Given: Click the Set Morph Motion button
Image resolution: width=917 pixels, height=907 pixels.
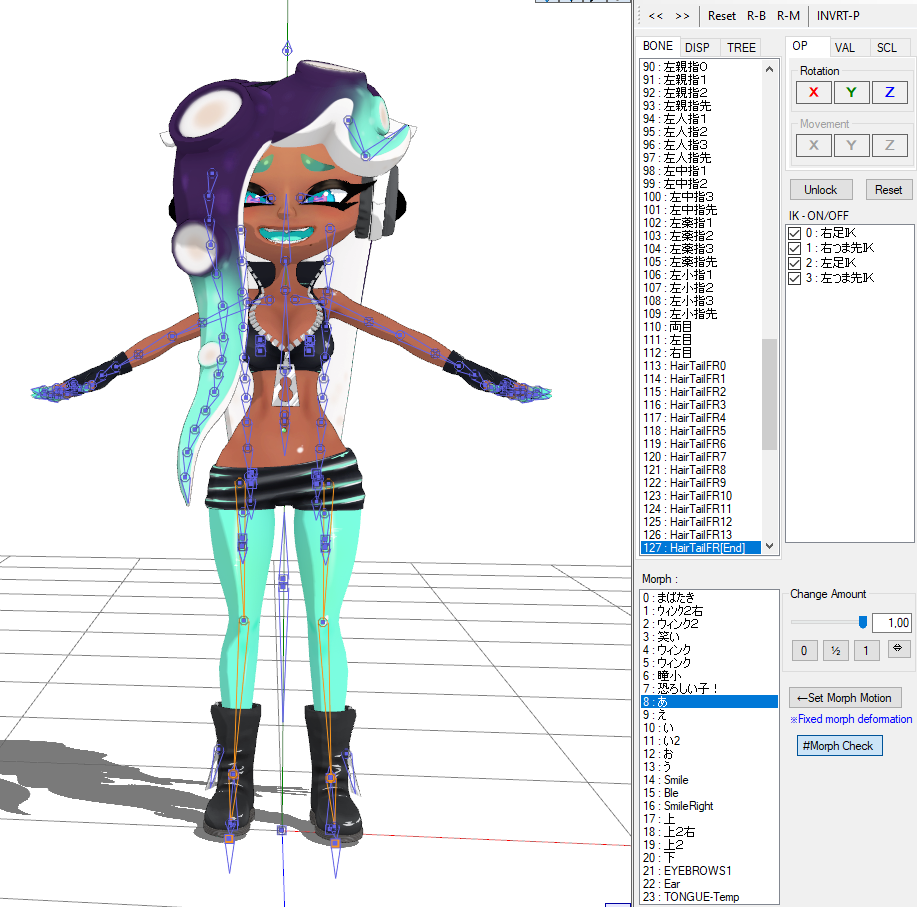Looking at the screenshot, I should [x=845, y=698].
